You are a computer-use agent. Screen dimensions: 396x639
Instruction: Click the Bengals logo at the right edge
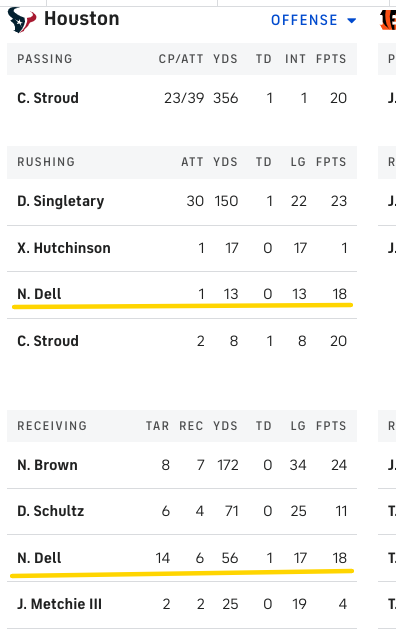coord(388,20)
